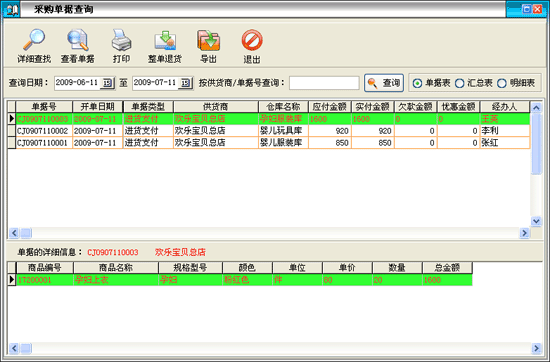Click the application icon in title bar
Screen dimensions: 550x362
(11, 9)
